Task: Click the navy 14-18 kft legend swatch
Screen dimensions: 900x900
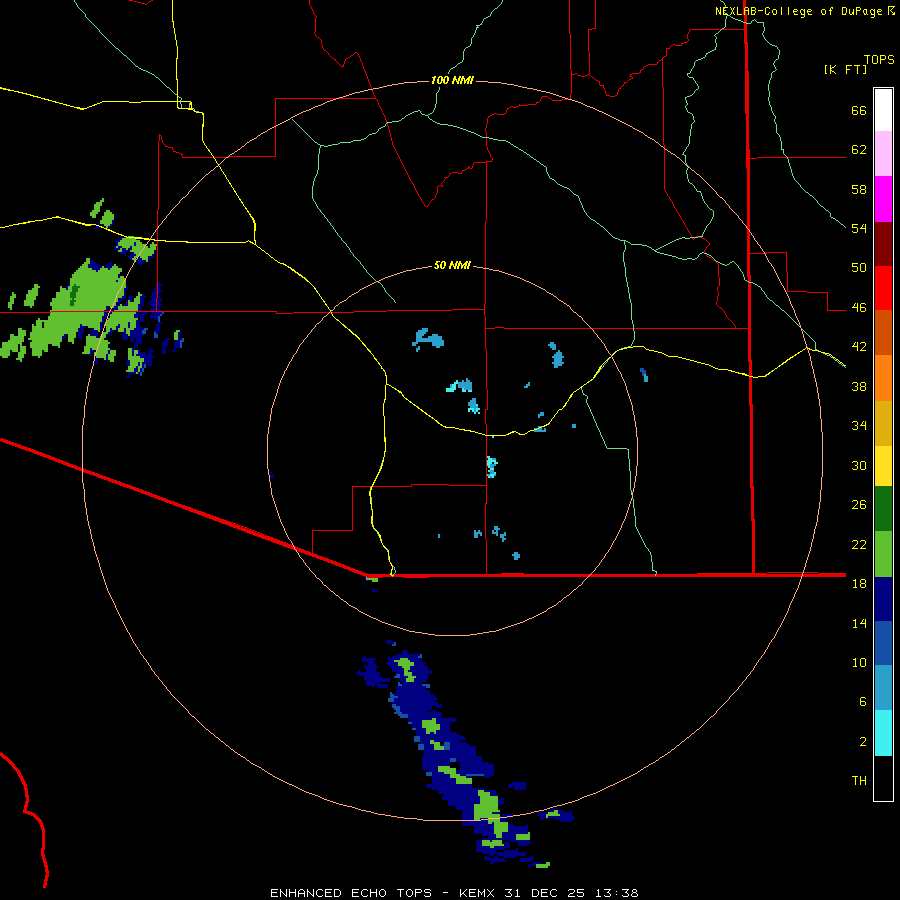Action: 883,599
